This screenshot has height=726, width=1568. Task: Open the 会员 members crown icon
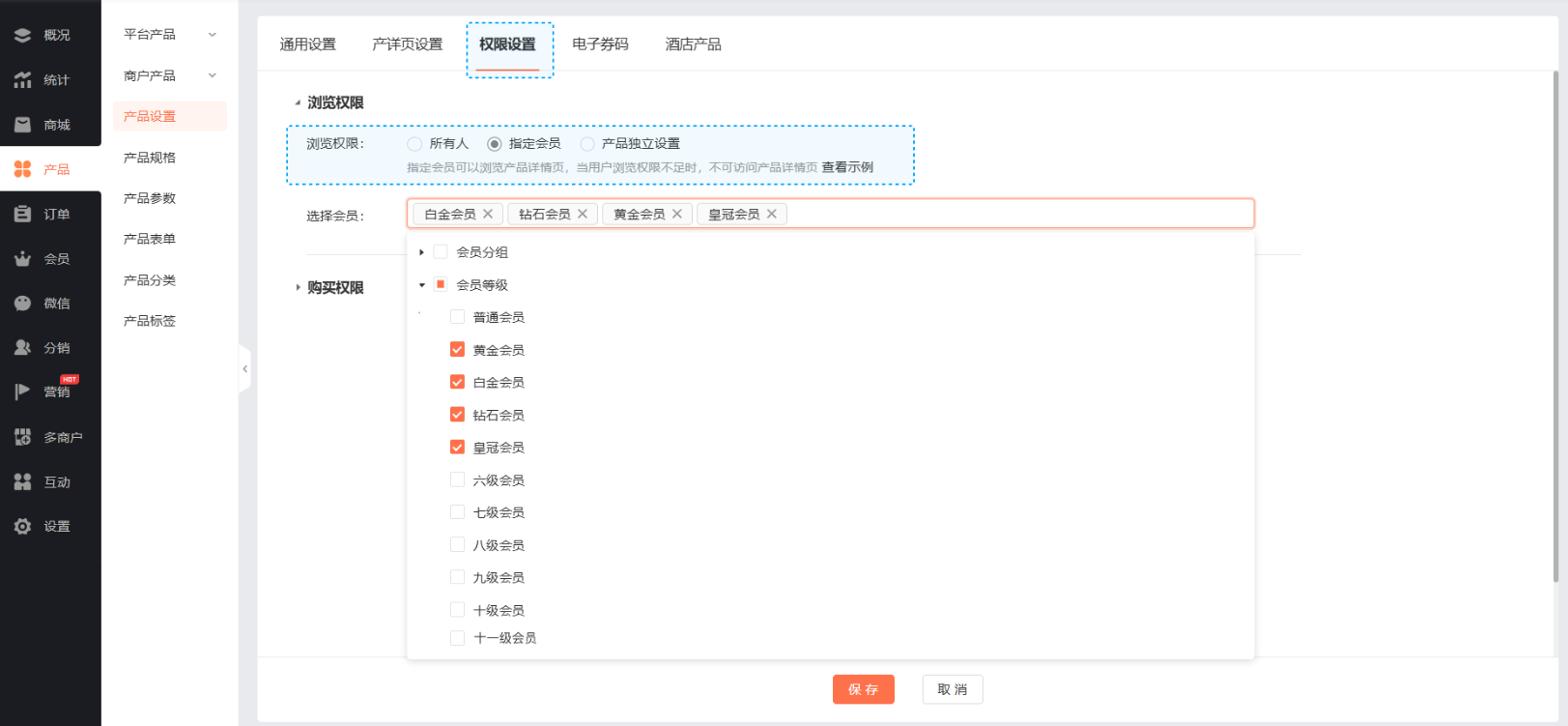(x=22, y=259)
